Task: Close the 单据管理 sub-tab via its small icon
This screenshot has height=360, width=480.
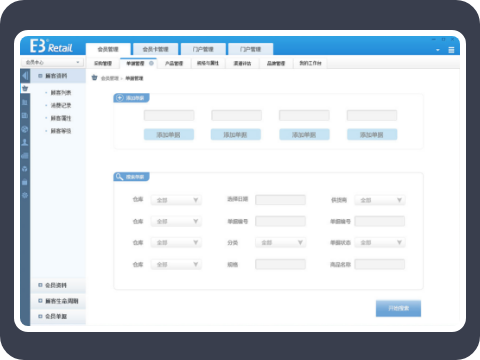Action: (x=151, y=63)
